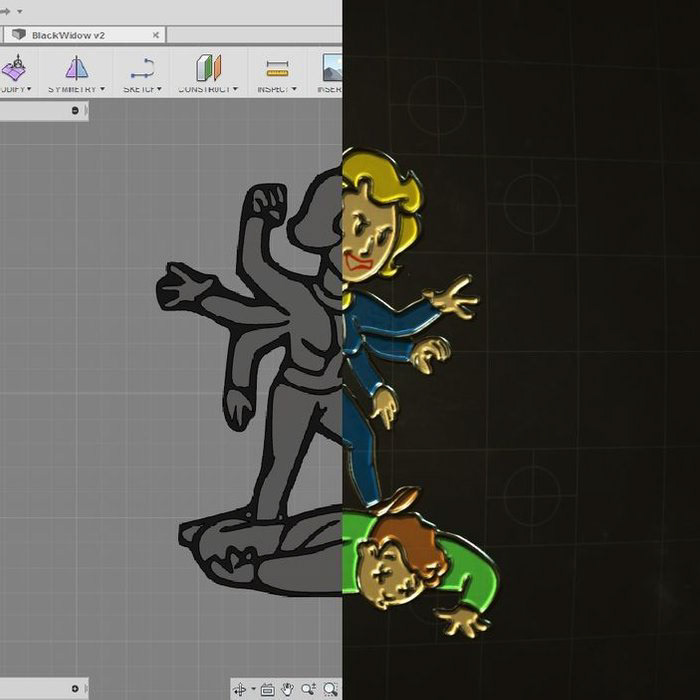Collapse the top browser panel with its round button
Screen dimensions: 700x700
[x=75, y=110]
